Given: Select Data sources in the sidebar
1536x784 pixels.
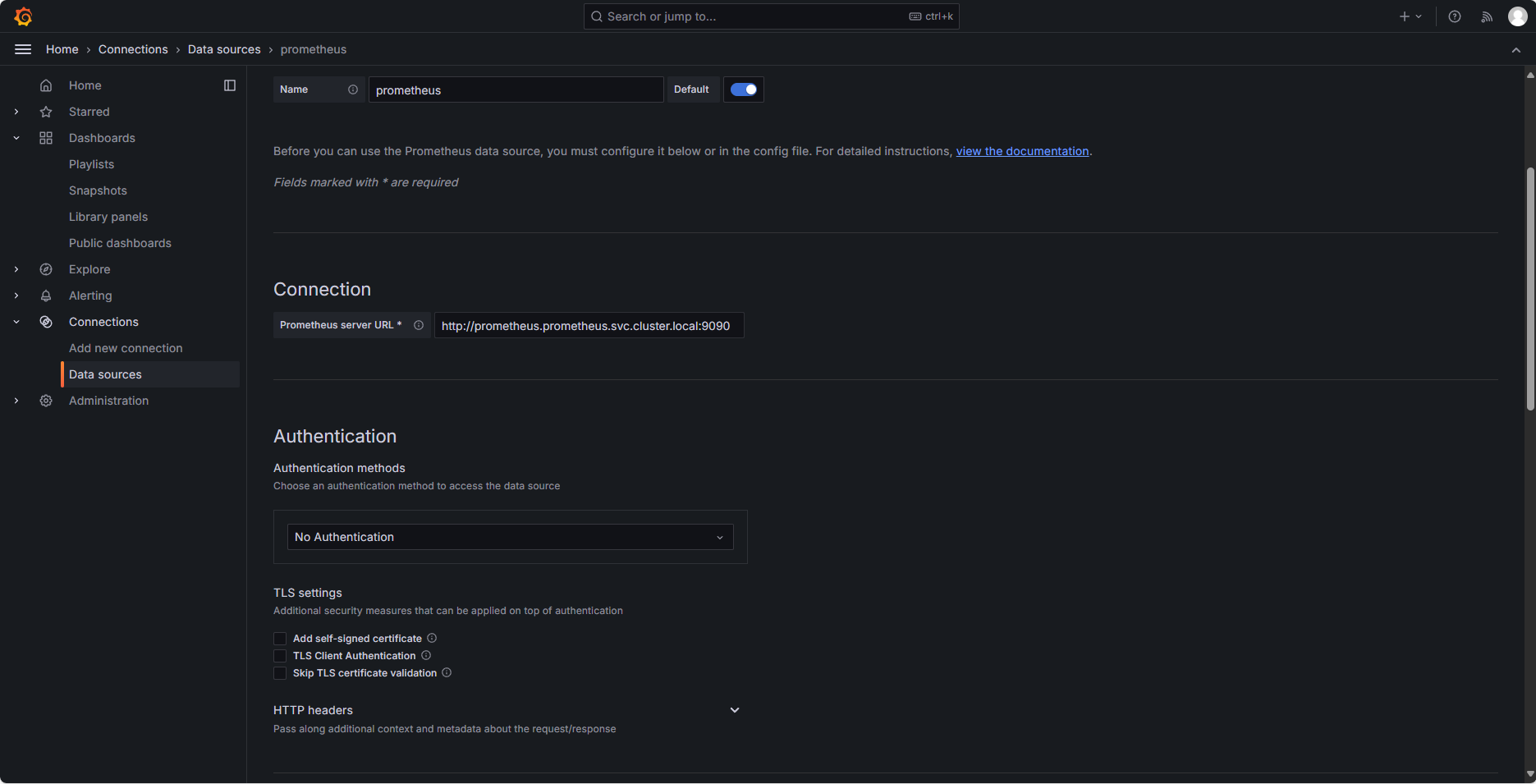Looking at the screenshot, I should (x=150, y=374).
